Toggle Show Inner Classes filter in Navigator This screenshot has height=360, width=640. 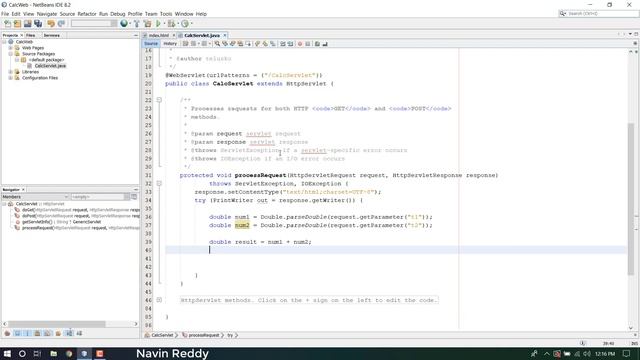(48, 333)
